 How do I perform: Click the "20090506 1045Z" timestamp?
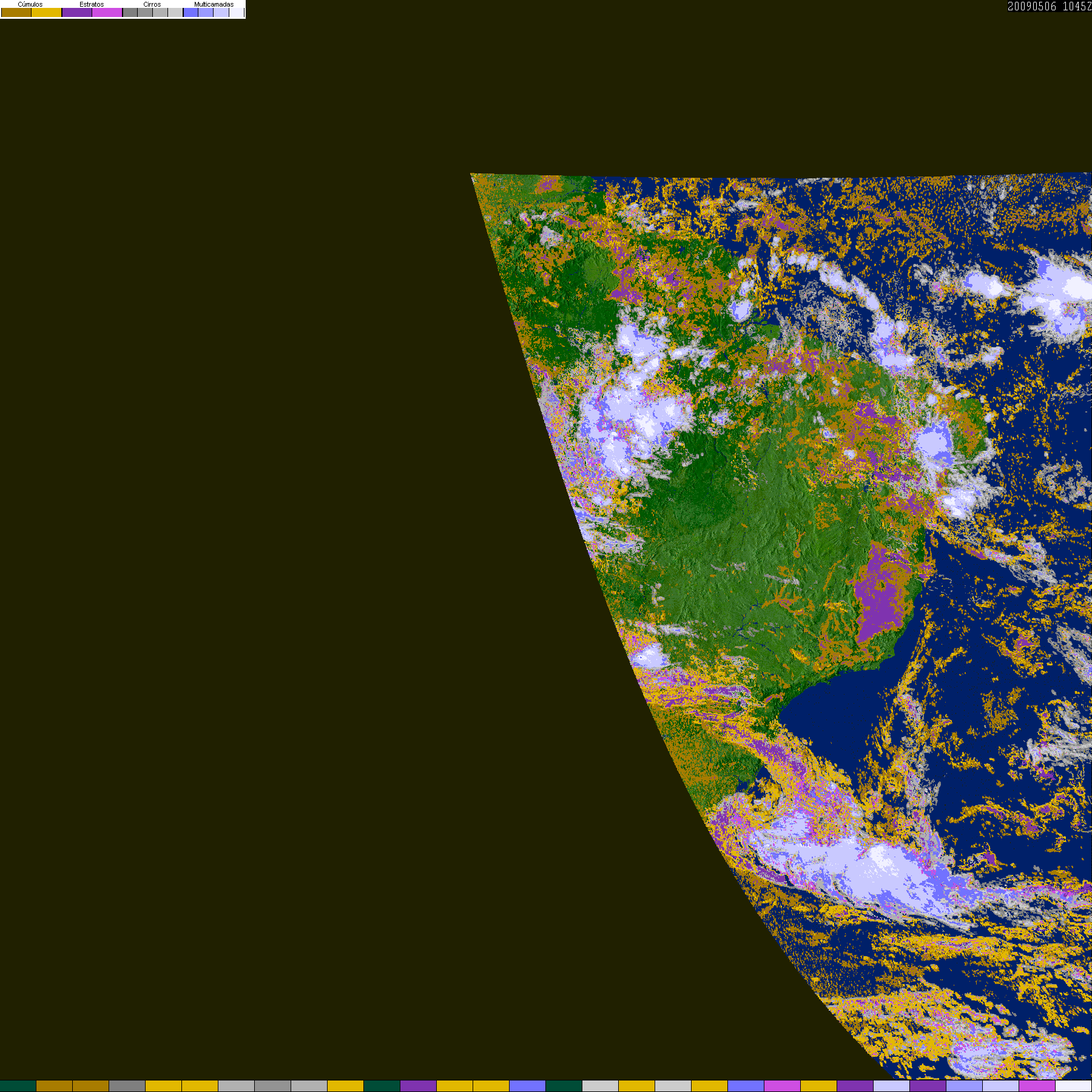1050,6
